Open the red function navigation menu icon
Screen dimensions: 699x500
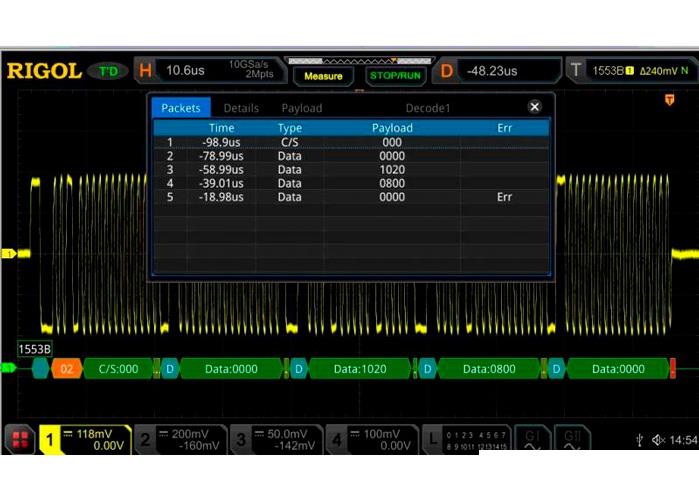(x=19, y=439)
